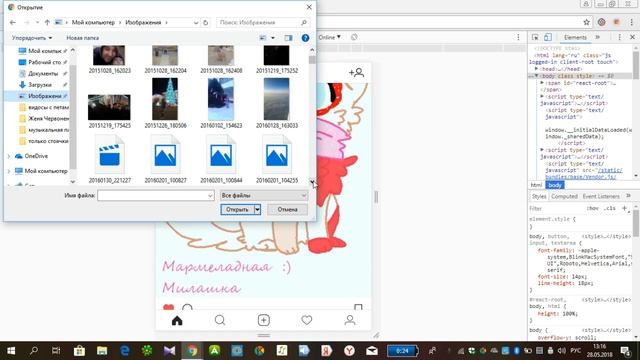The image size is (640, 360).
Task: Open the view options dropdown arrow
Action: [273, 38]
